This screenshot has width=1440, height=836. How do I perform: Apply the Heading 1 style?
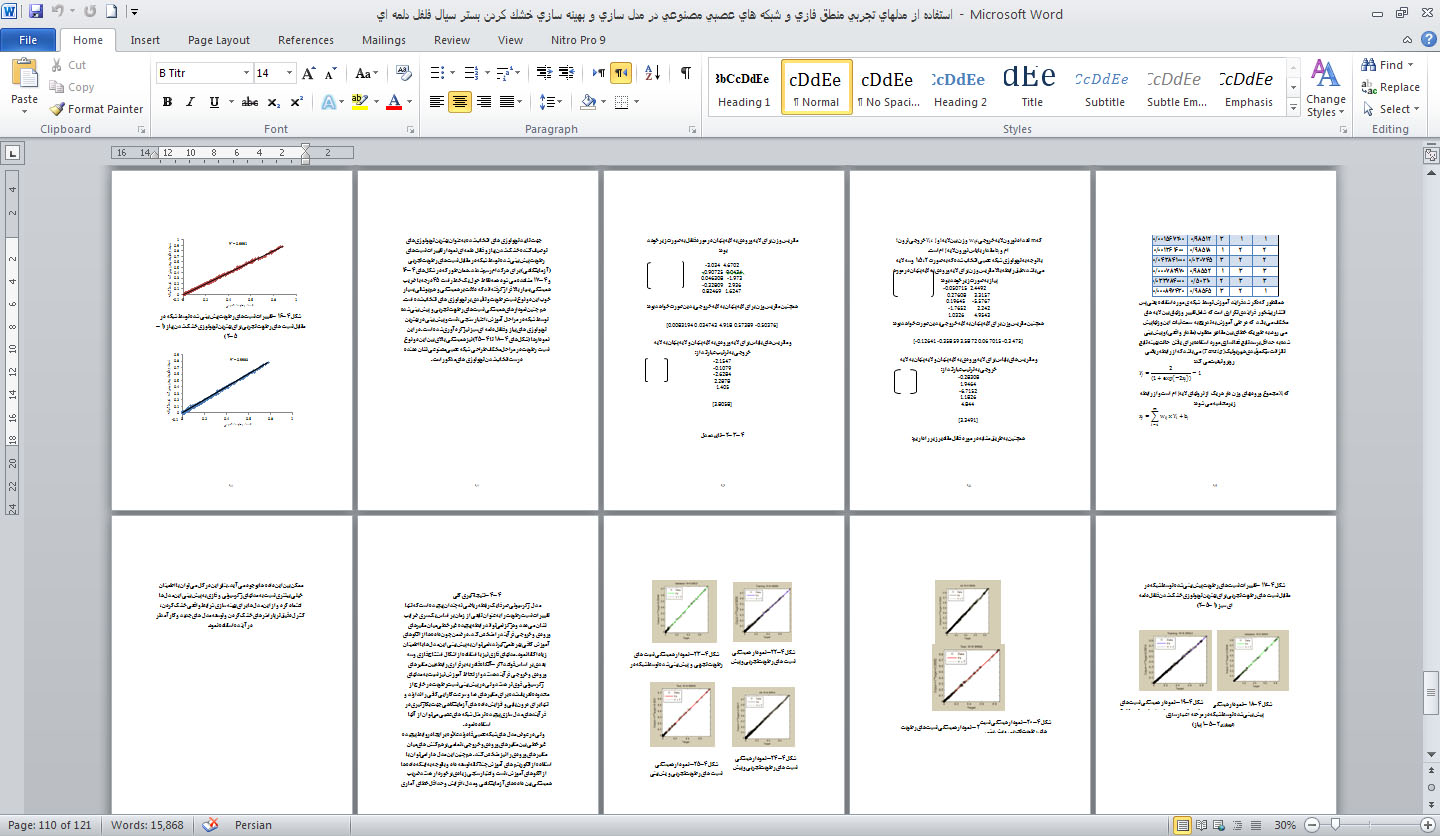click(743, 87)
